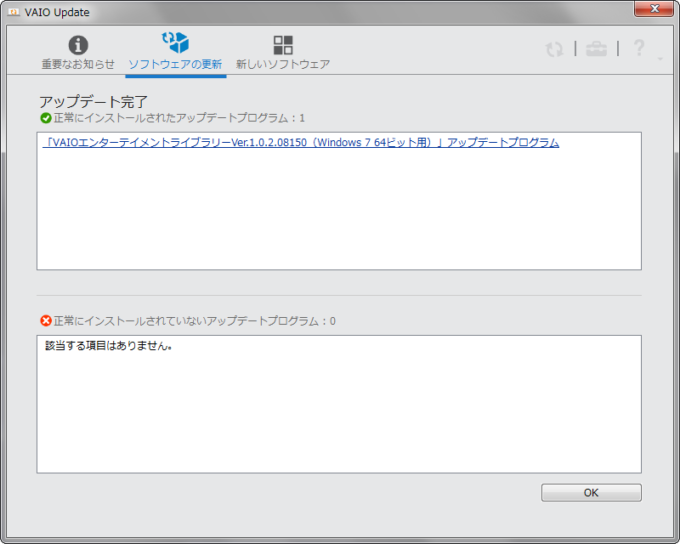
Task: Click the question mark help icon
Action: pos(639,48)
